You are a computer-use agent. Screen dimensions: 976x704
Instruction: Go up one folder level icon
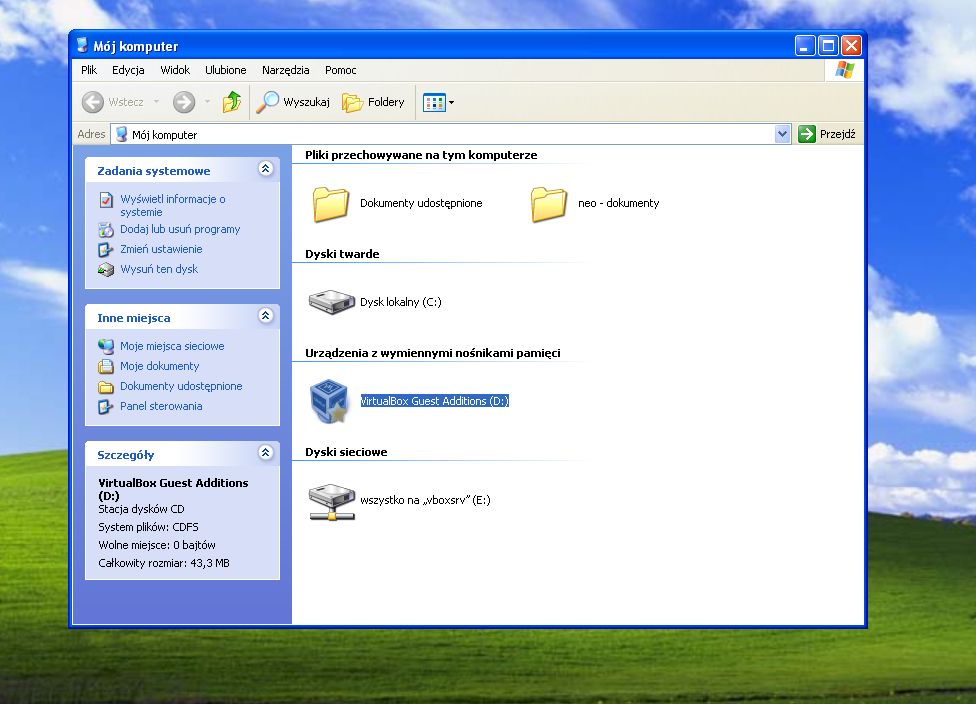pos(232,101)
